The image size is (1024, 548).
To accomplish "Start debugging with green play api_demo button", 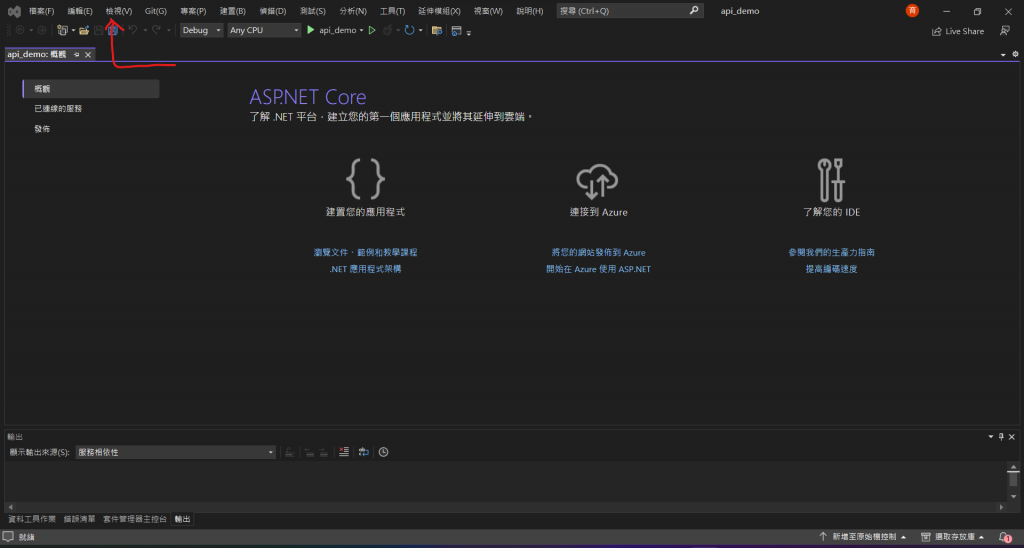I will (332, 30).
